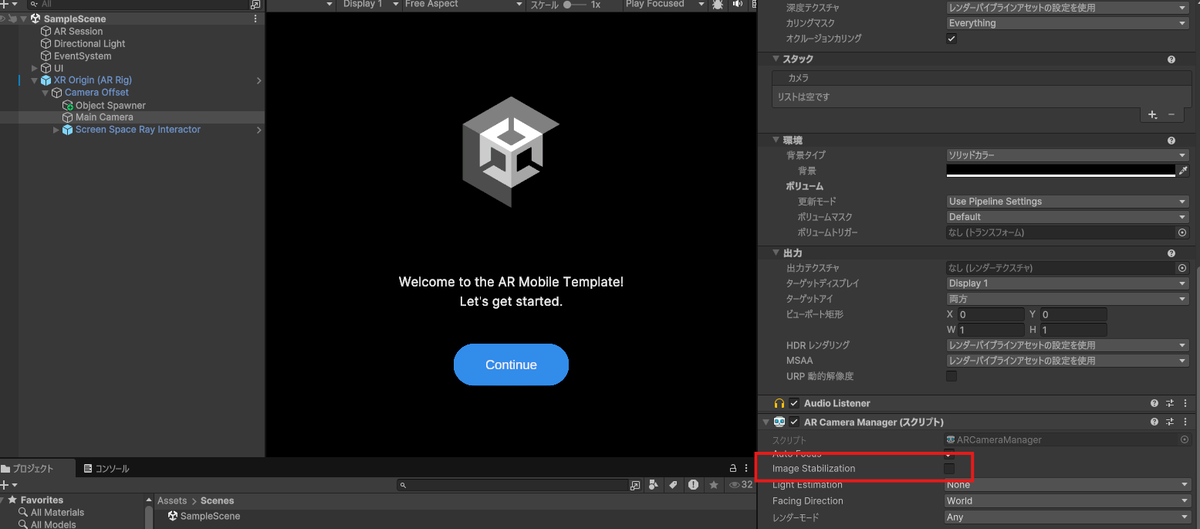Viewport: 1200px width, 529px height.
Task: Open preset settings for Audio Listener
Action: coord(1170,404)
